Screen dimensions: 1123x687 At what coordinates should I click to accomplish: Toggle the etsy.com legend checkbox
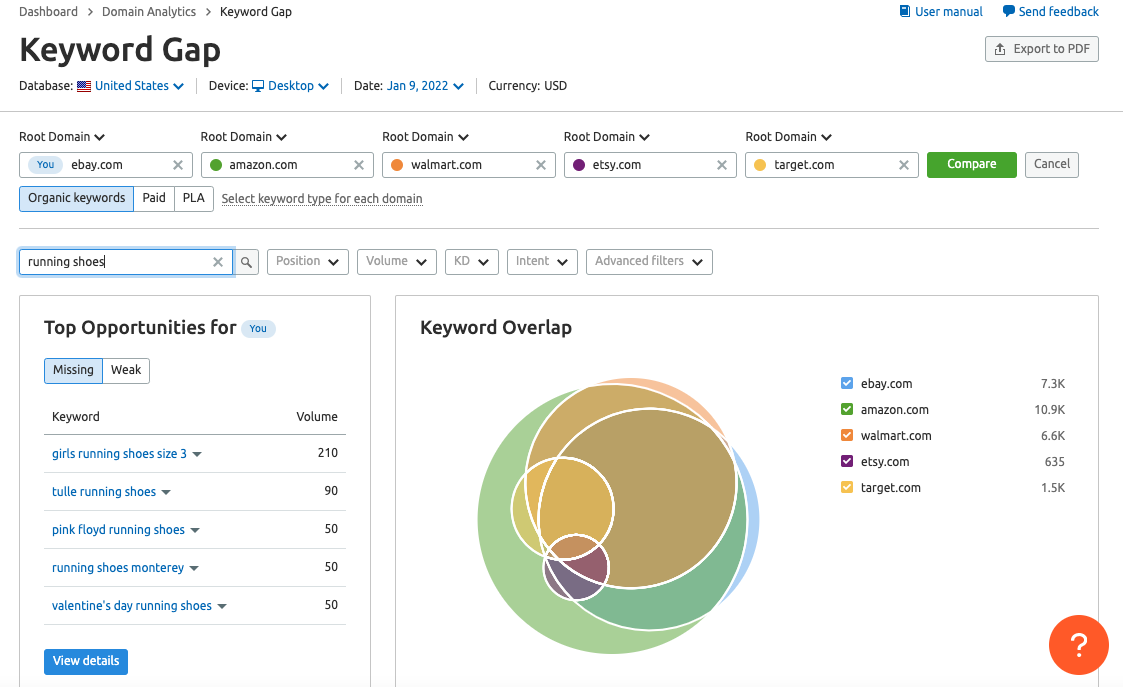pos(847,461)
